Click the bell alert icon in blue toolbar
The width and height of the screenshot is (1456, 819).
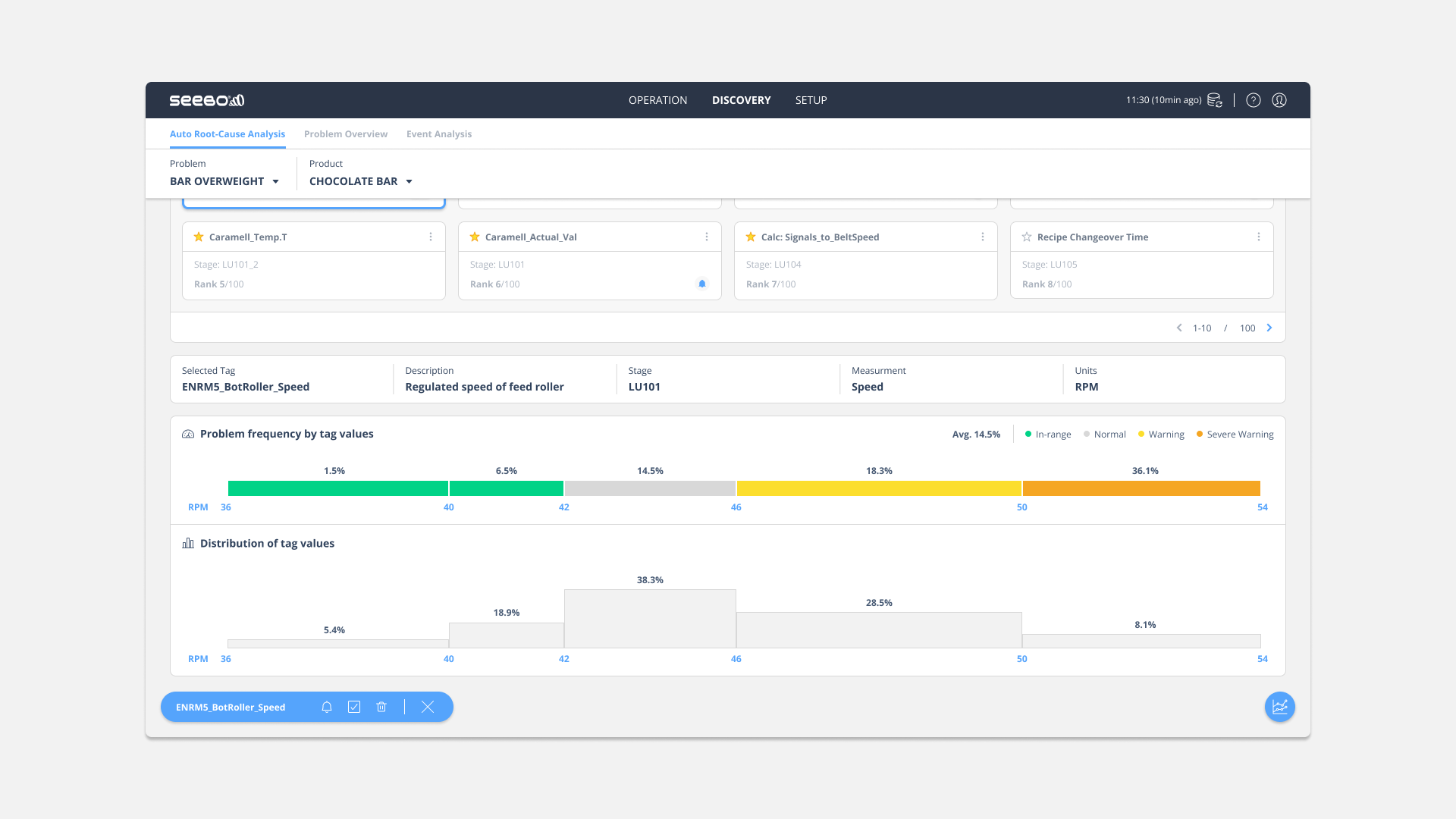pos(327,707)
